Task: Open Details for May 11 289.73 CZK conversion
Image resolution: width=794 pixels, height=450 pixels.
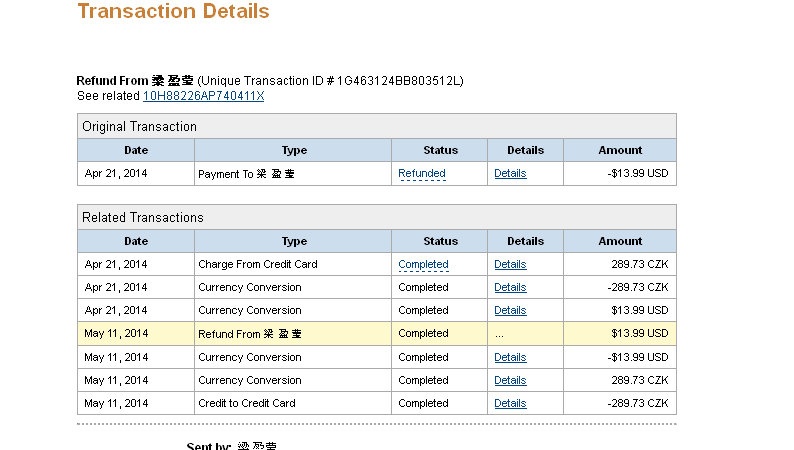Action: coord(510,380)
